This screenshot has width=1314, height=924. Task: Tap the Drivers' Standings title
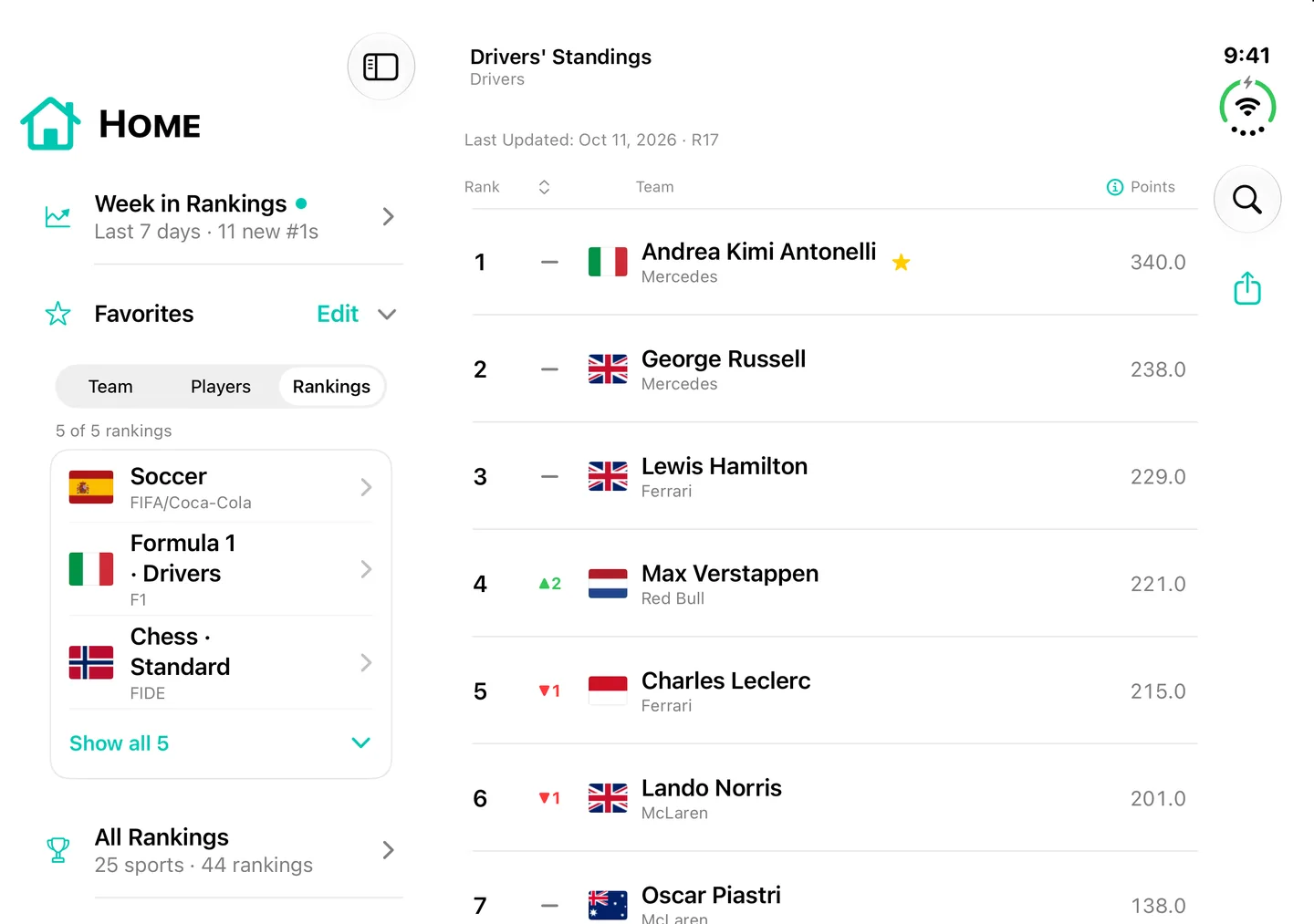tap(560, 57)
